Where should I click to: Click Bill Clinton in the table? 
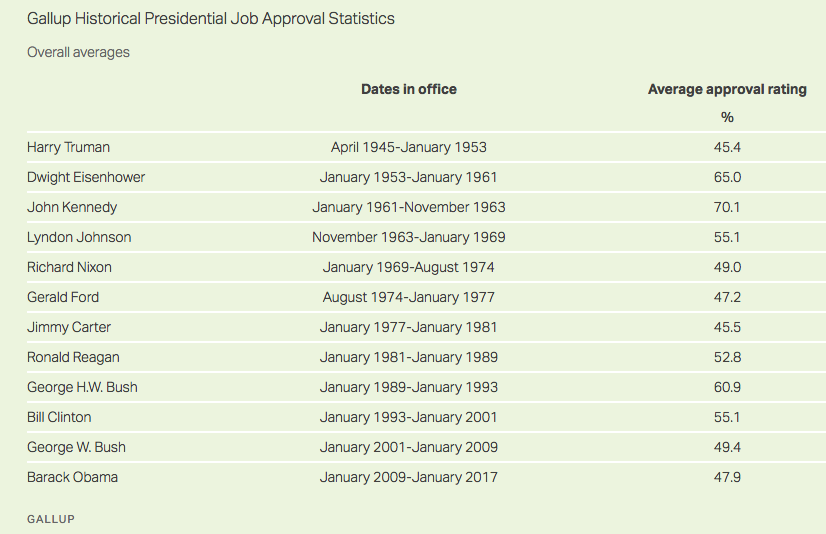(61, 417)
